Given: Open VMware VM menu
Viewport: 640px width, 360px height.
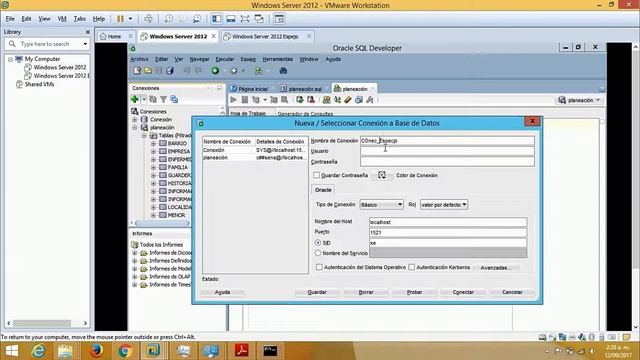Looking at the screenshot, I should 62,19.
